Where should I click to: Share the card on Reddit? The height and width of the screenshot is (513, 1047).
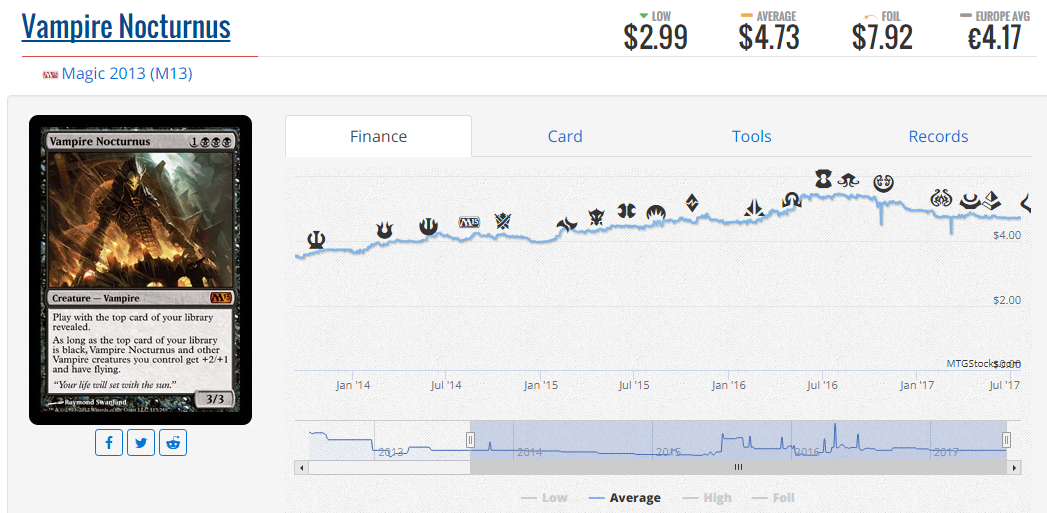[x=173, y=442]
